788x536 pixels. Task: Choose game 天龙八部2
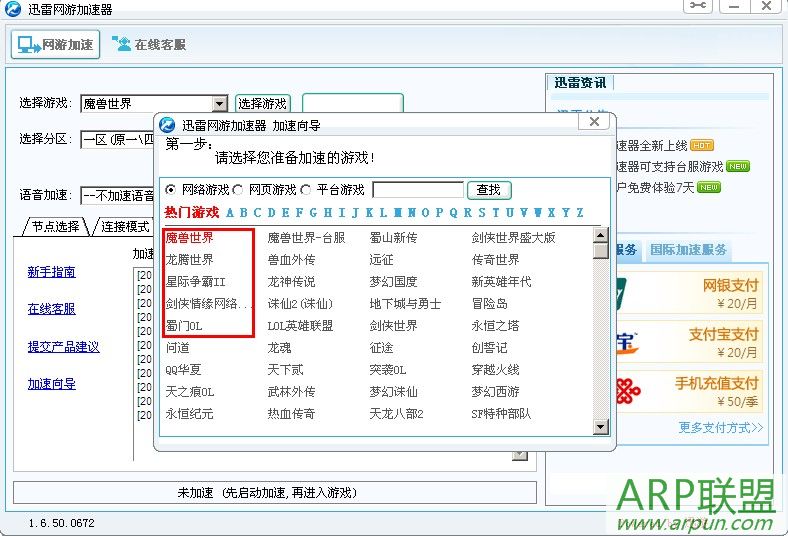(397, 414)
